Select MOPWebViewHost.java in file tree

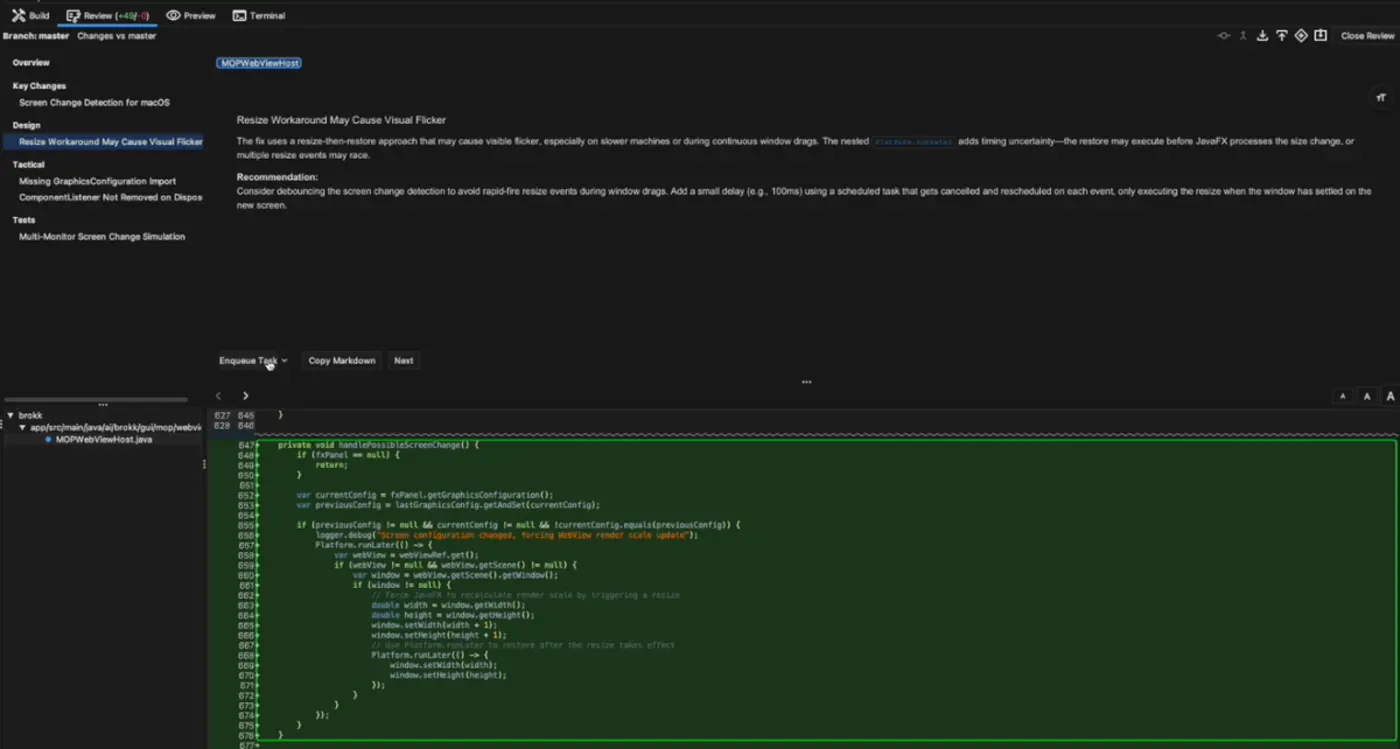(x=103, y=439)
